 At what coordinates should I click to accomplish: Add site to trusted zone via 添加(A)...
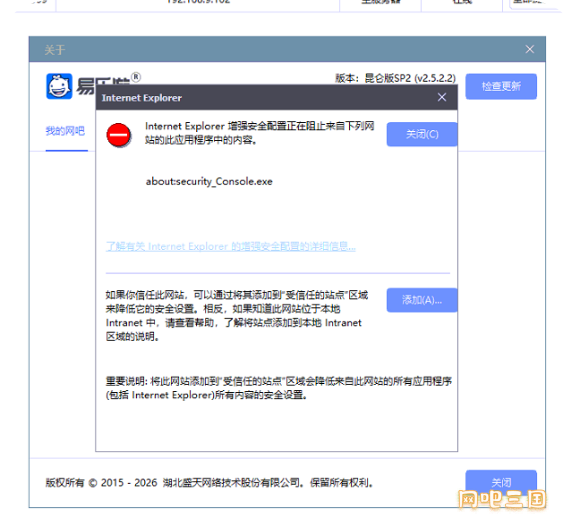tap(422, 300)
